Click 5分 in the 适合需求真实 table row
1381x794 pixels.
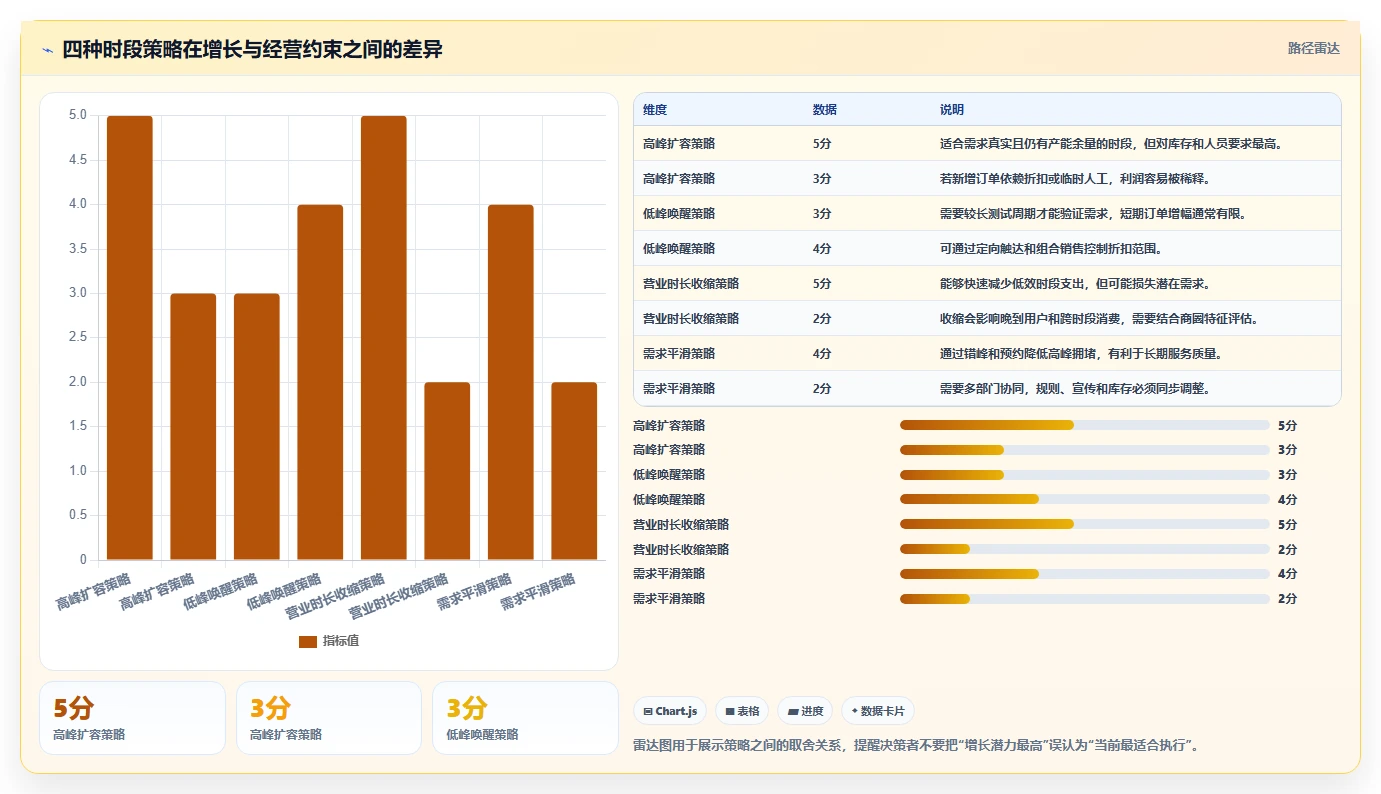(x=822, y=144)
